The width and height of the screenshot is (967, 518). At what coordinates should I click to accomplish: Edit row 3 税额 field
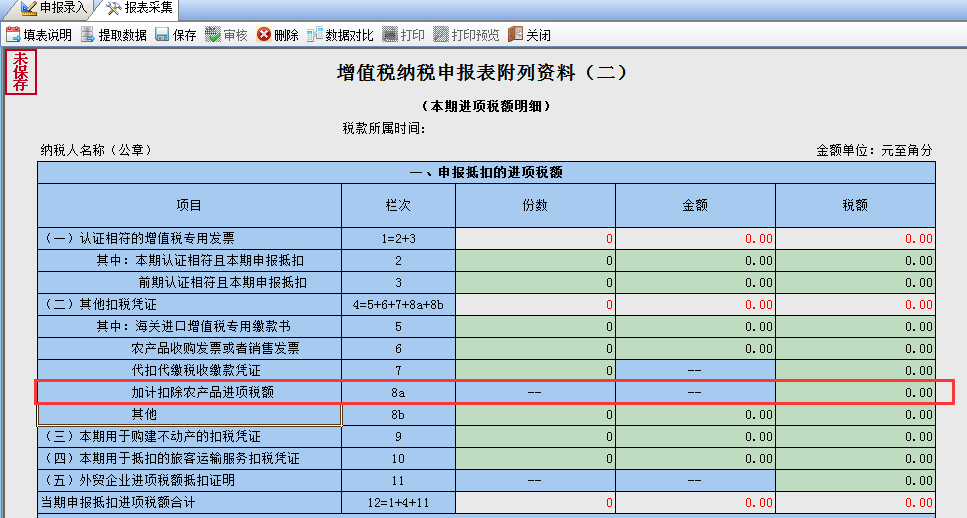(855, 283)
